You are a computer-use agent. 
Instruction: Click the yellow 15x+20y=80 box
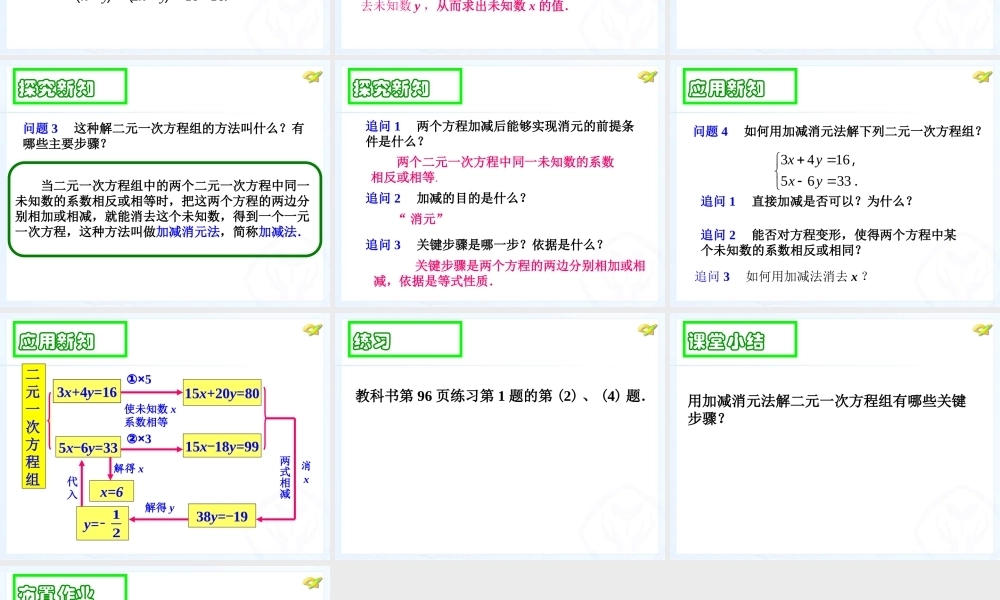(222, 393)
